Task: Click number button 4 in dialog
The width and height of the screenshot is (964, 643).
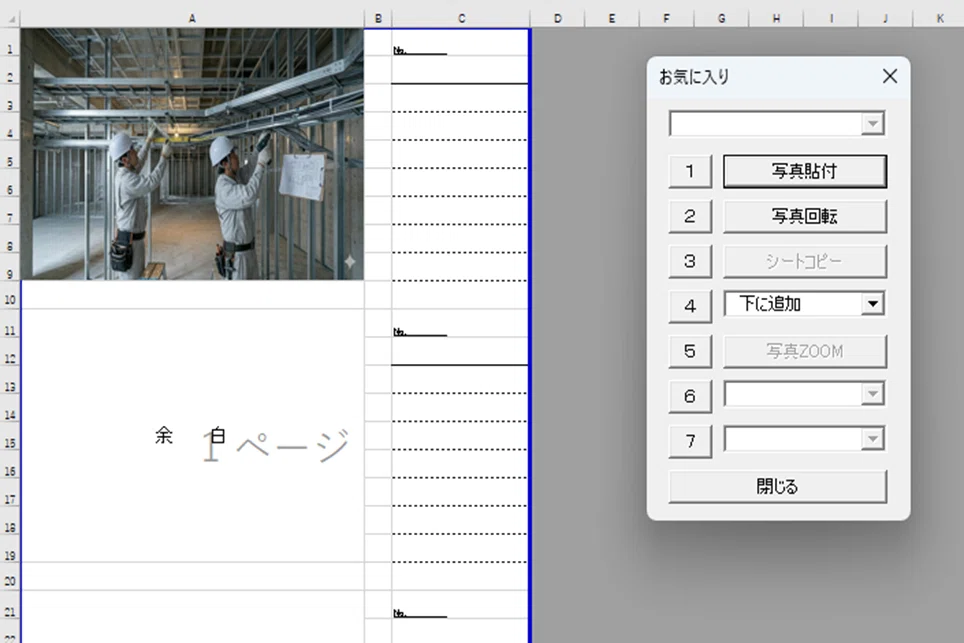Action: [690, 306]
